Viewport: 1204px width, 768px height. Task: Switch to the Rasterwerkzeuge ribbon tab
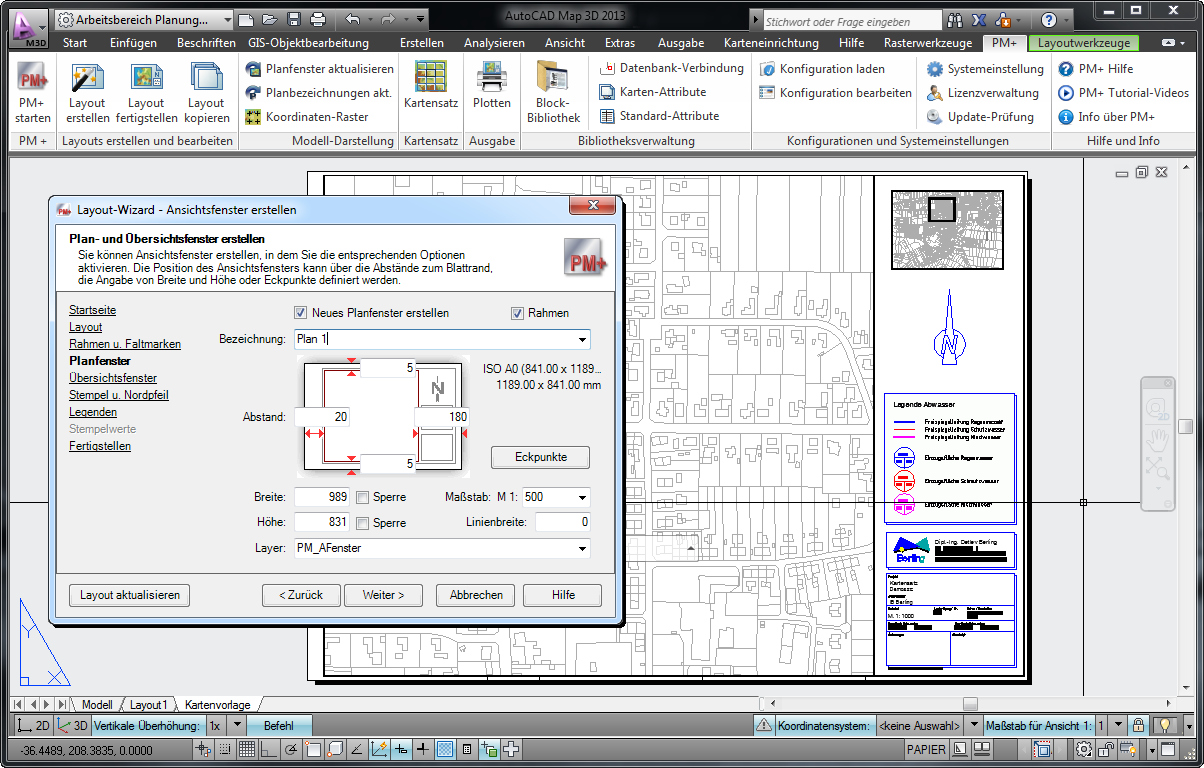930,43
